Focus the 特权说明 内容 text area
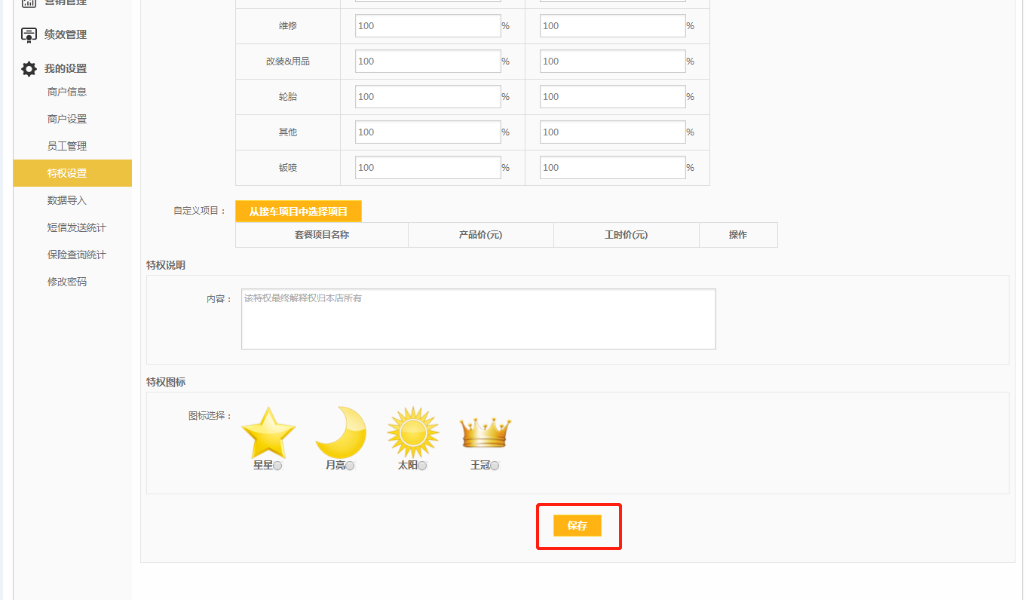The width and height of the screenshot is (1033, 600). coord(478,319)
